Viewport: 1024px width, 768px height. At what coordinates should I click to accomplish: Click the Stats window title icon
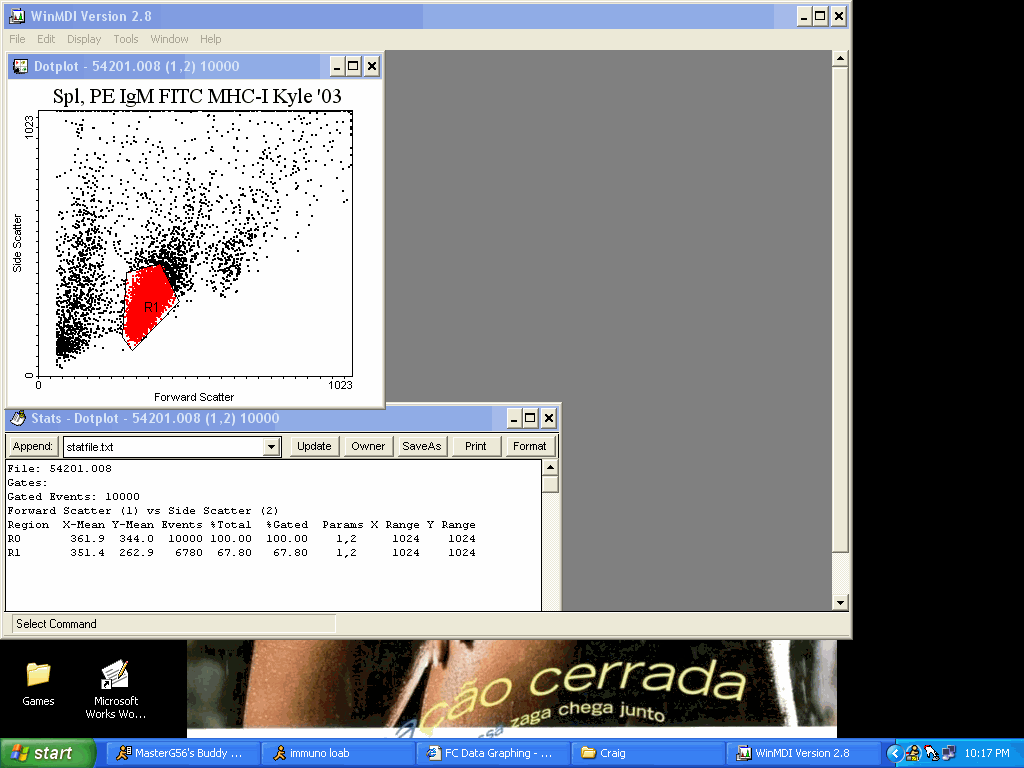18,418
